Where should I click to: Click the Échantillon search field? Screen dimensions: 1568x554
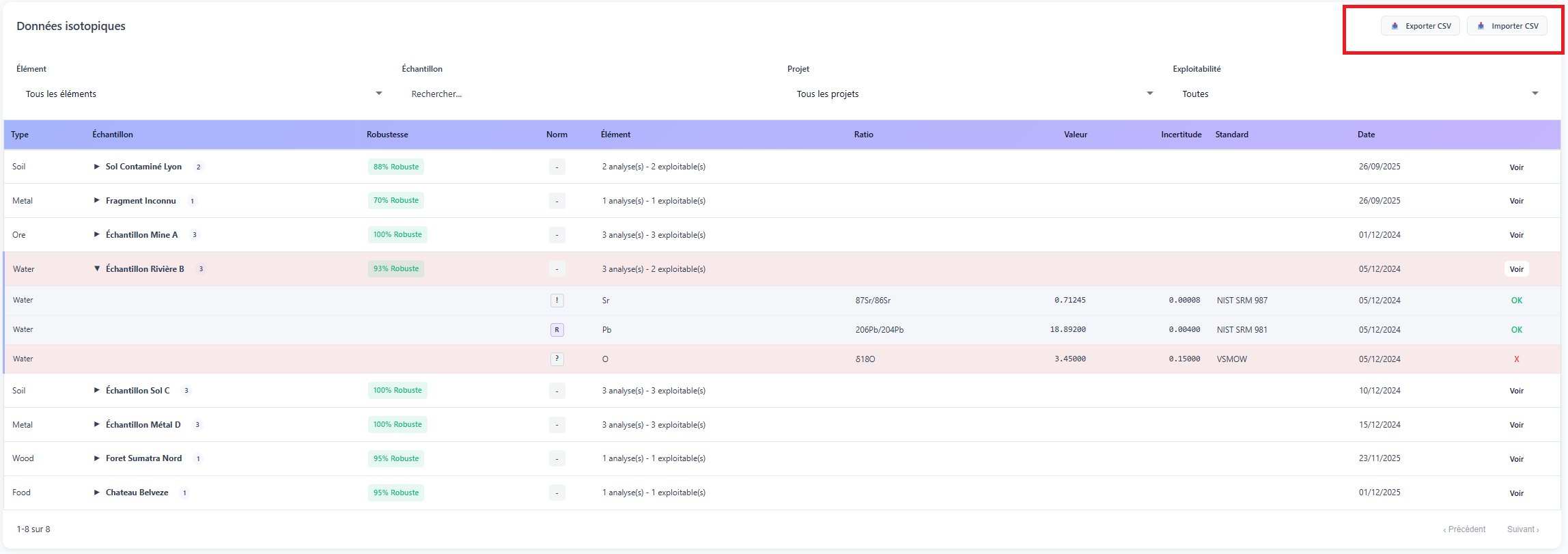tap(587, 94)
